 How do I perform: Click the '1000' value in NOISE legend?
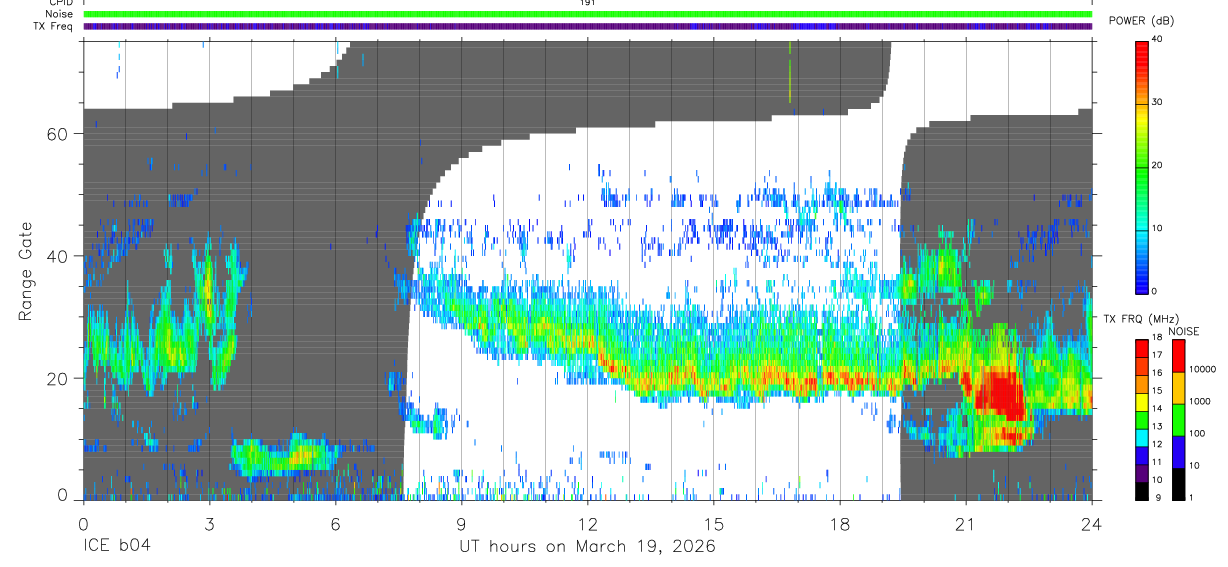tap(1200, 401)
